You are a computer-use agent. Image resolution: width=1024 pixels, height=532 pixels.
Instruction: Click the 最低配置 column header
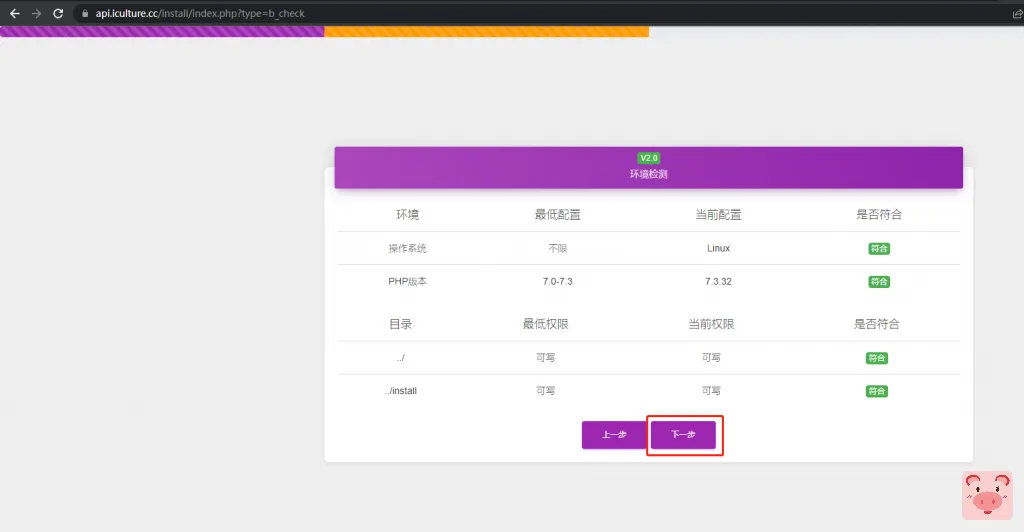click(558, 215)
